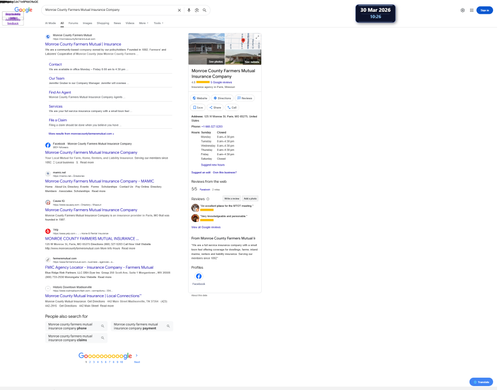Click the See photos building thumbnail

coord(206,49)
